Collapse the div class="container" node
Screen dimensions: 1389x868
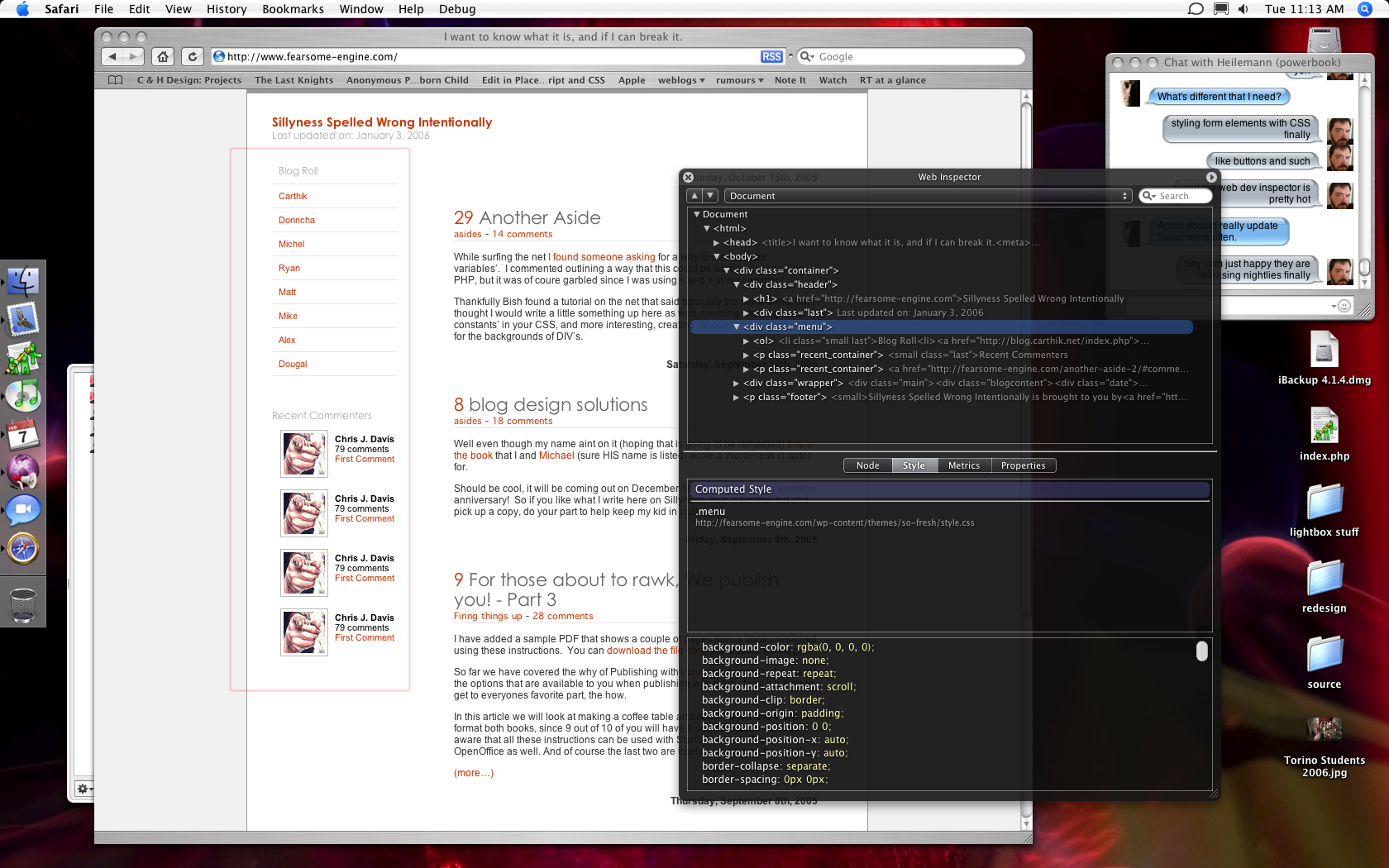click(x=727, y=270)
